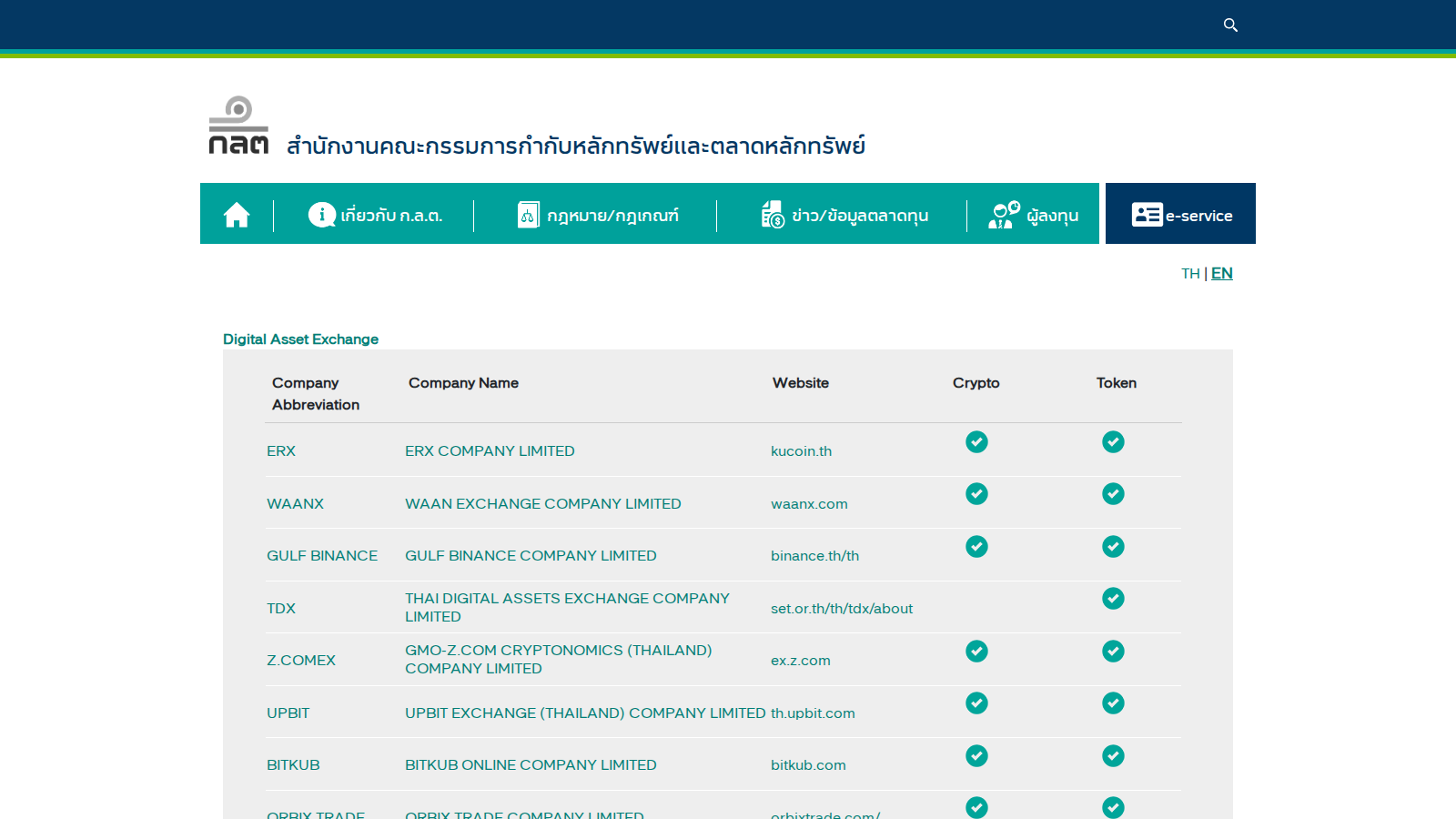Click the Digital Asset Exchange heading

point(300,339)
